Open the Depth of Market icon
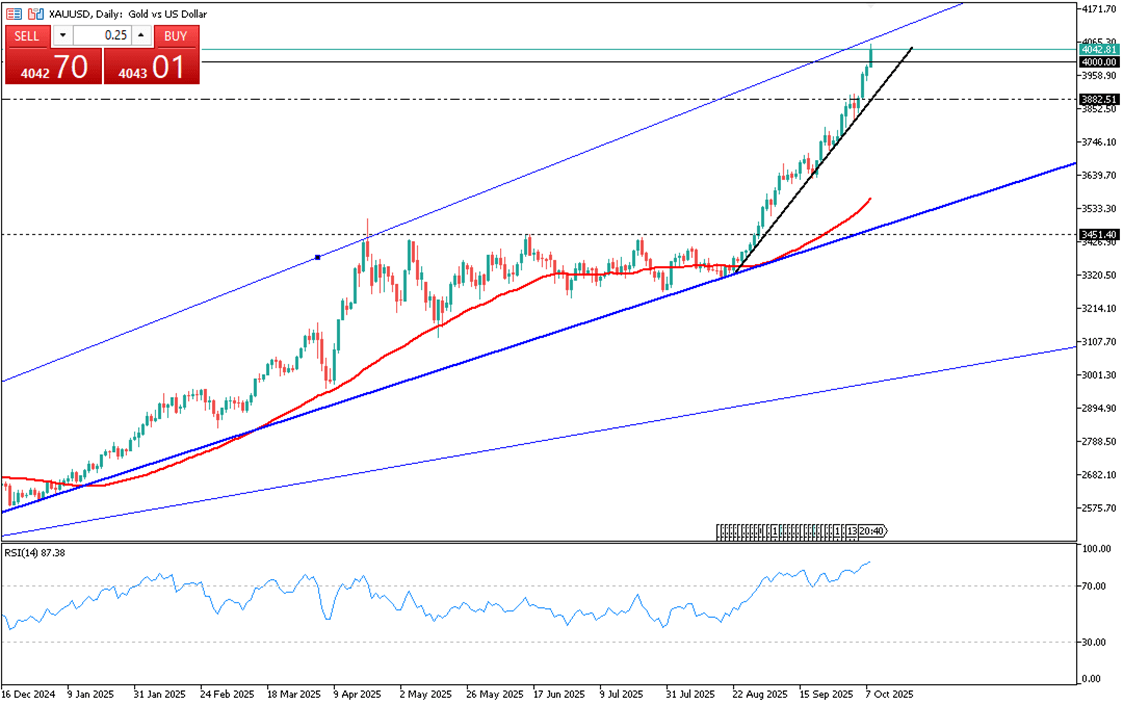Screen dimensions: 1123x704 click(x=14, y=14)
